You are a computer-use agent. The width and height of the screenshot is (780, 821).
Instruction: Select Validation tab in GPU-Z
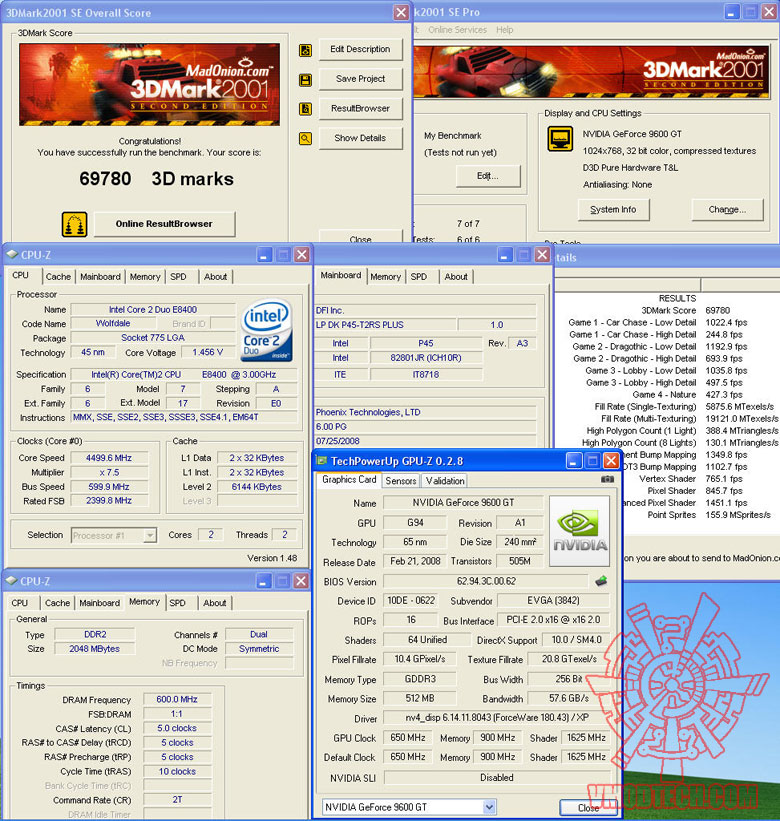(x=445, y=481)
